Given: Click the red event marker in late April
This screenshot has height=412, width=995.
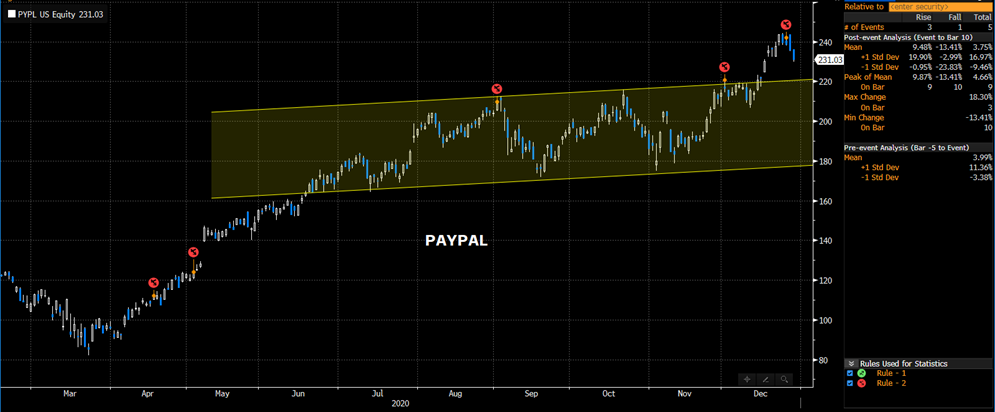Looking at the screenshot, I should tap(194, 252).
